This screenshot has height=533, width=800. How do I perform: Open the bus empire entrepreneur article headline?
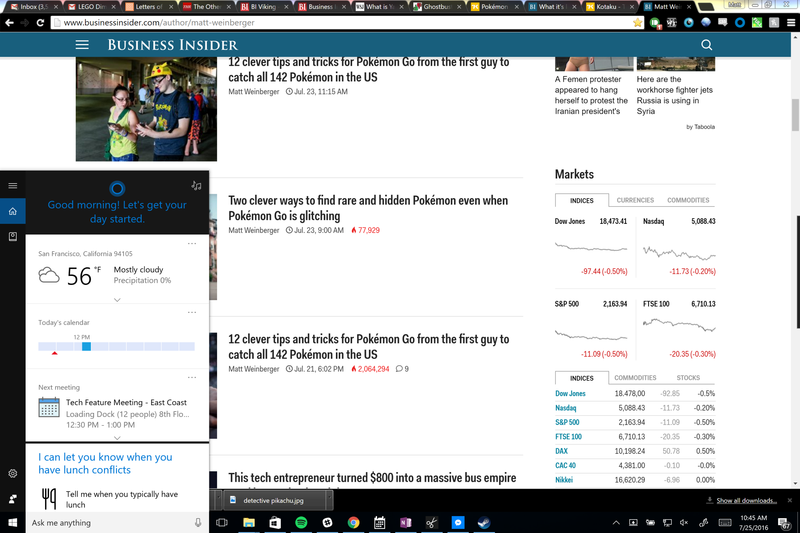pyautogui.click(x=372, y=478)
